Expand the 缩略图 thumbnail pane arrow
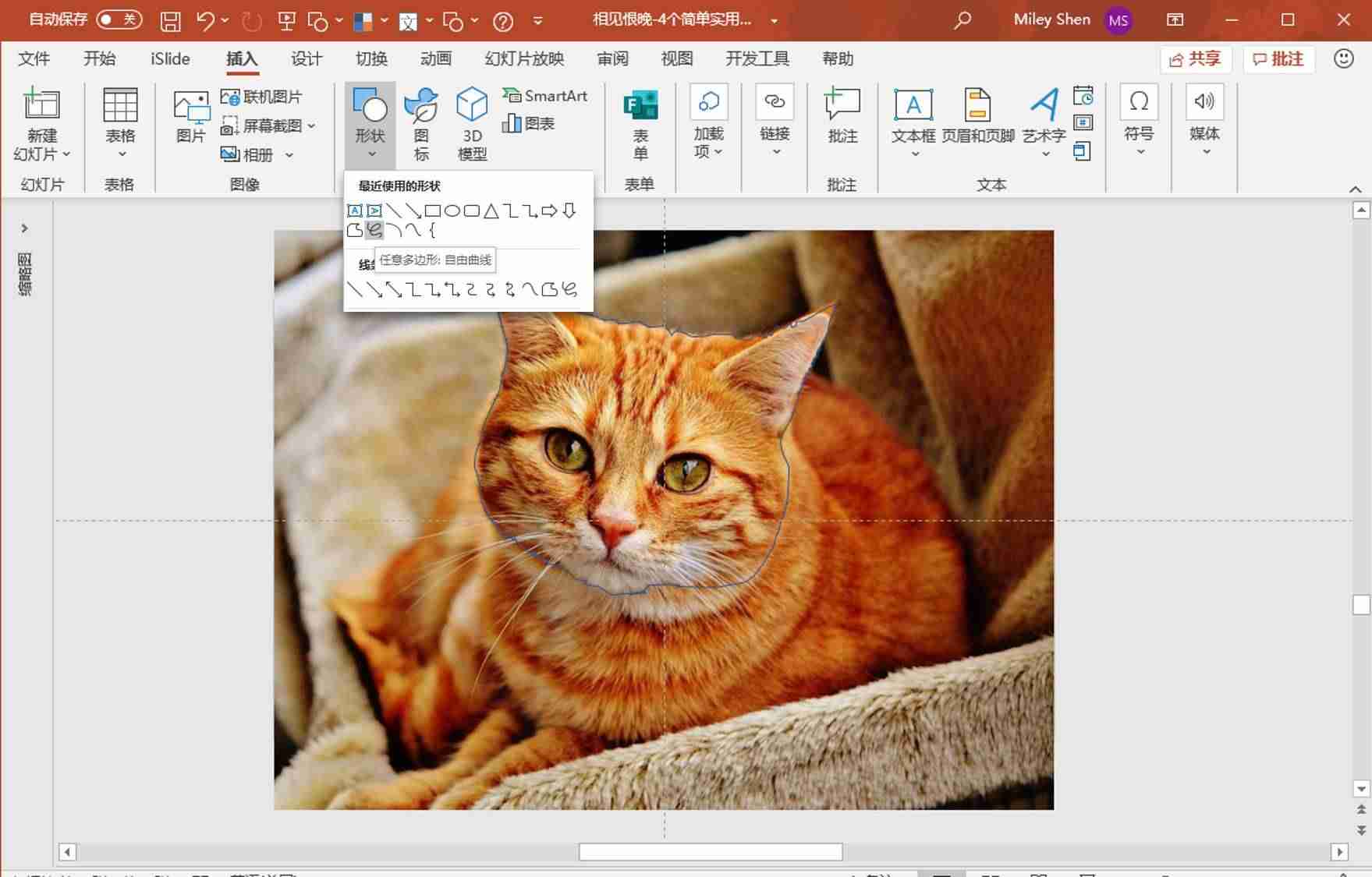This screenshot has width=1372, height=877. 25,228
